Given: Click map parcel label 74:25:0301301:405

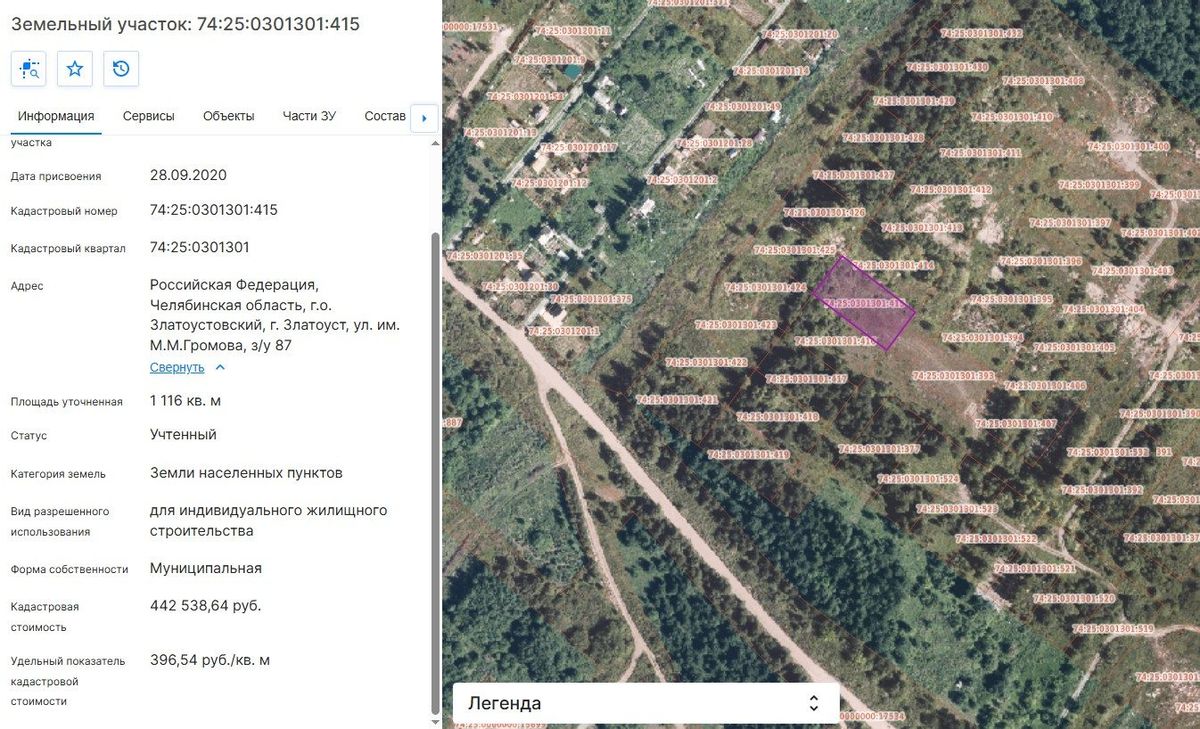Looking at the screenshot, I should tap(1074, 347).
